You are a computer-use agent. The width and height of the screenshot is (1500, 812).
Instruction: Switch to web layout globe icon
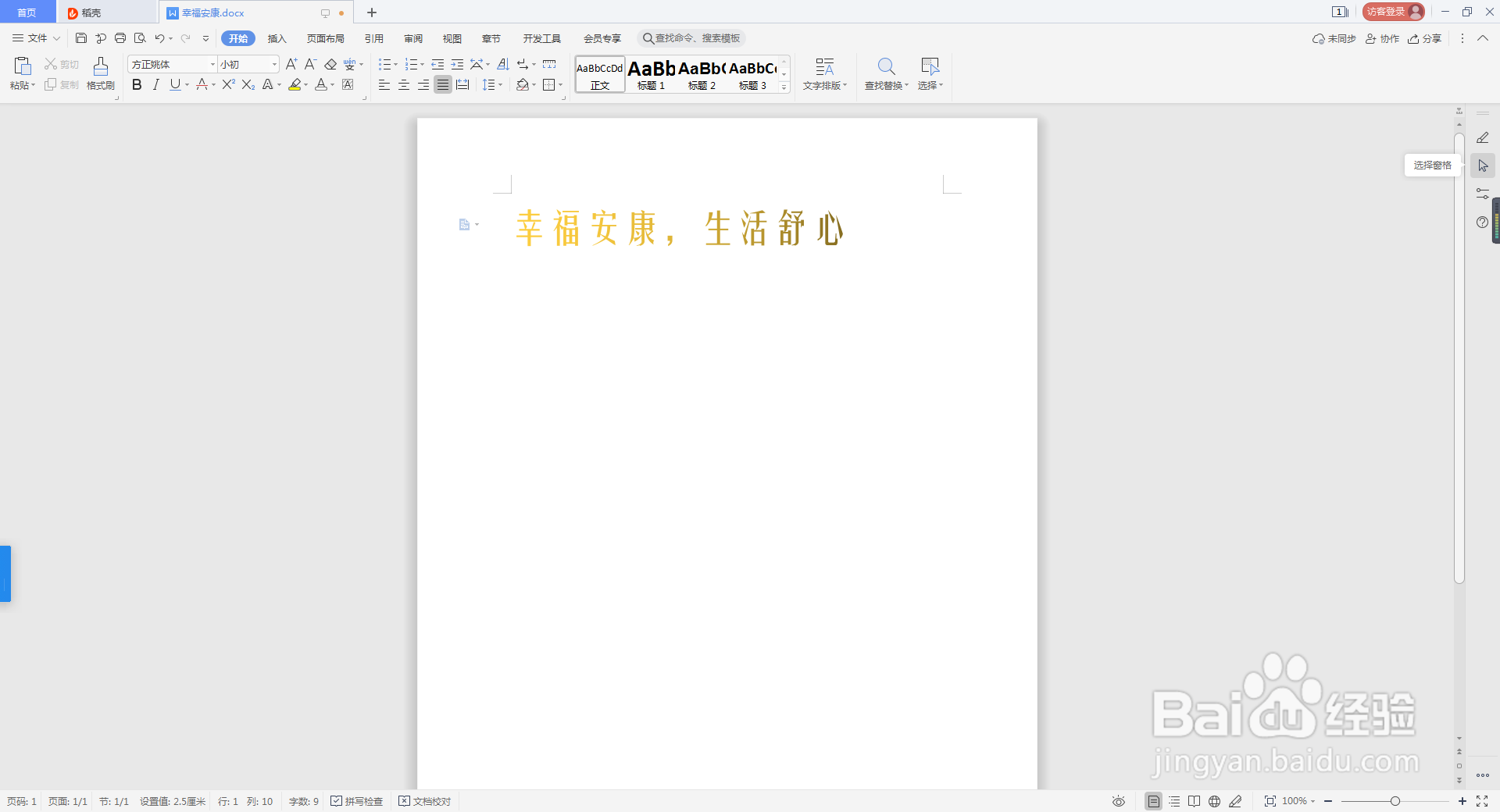coord(1214,801)
